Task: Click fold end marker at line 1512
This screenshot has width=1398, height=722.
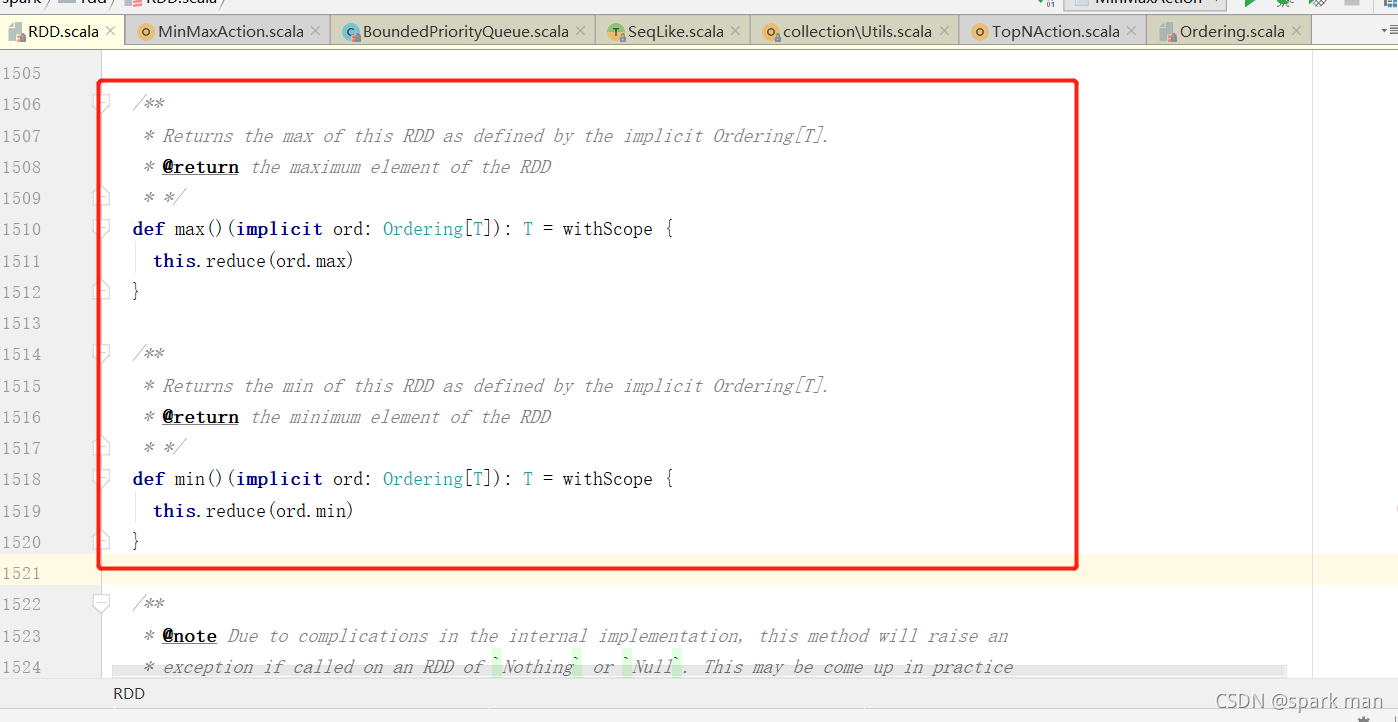Action: (101, 291)
